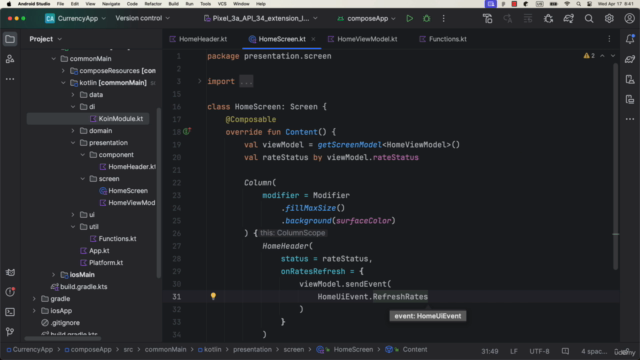Image resolution: width=640 pixels, height=360 pixels.
Task: Open the Logcat tool window icon
Action: (x=10, y=272)
